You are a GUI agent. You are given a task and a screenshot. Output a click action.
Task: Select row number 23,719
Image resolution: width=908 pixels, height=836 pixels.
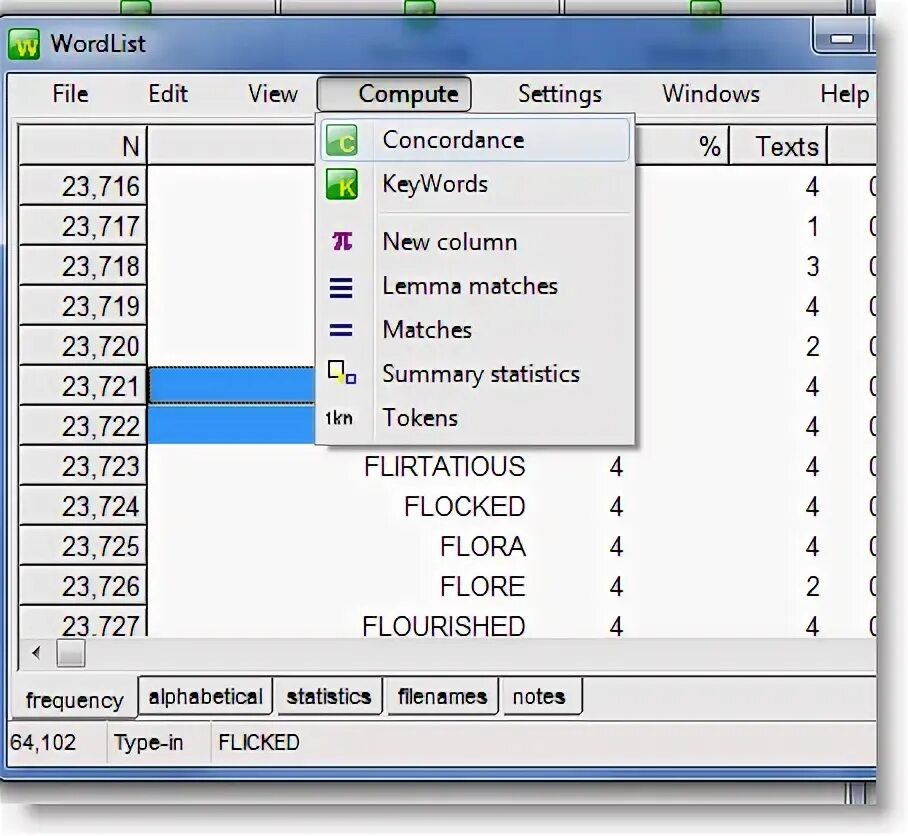click(83, 306)
